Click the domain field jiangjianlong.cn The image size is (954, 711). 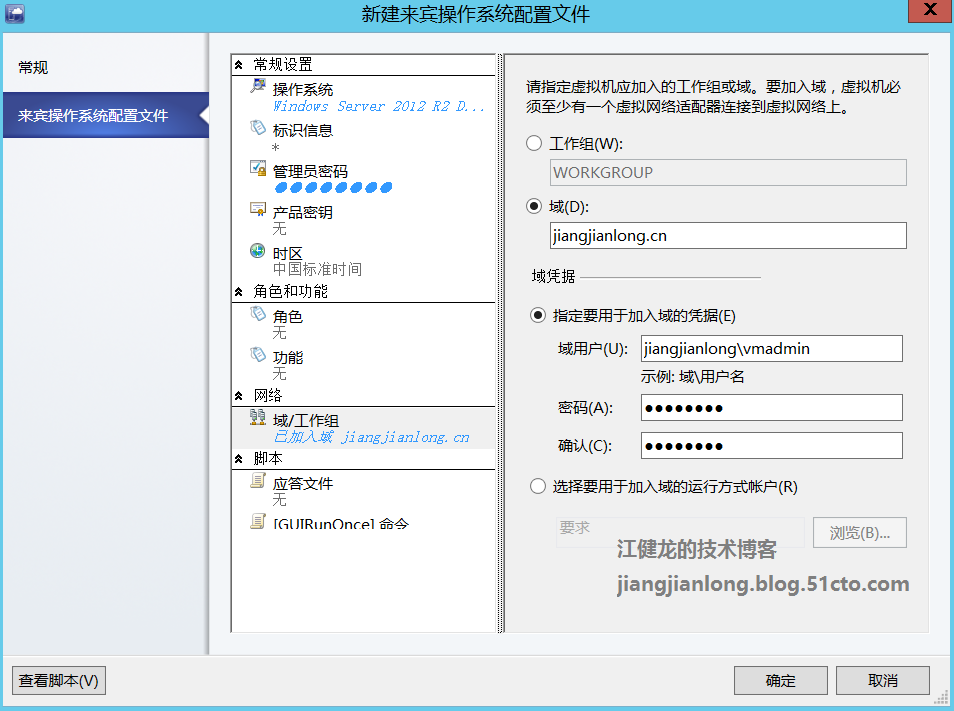(728, 235)
